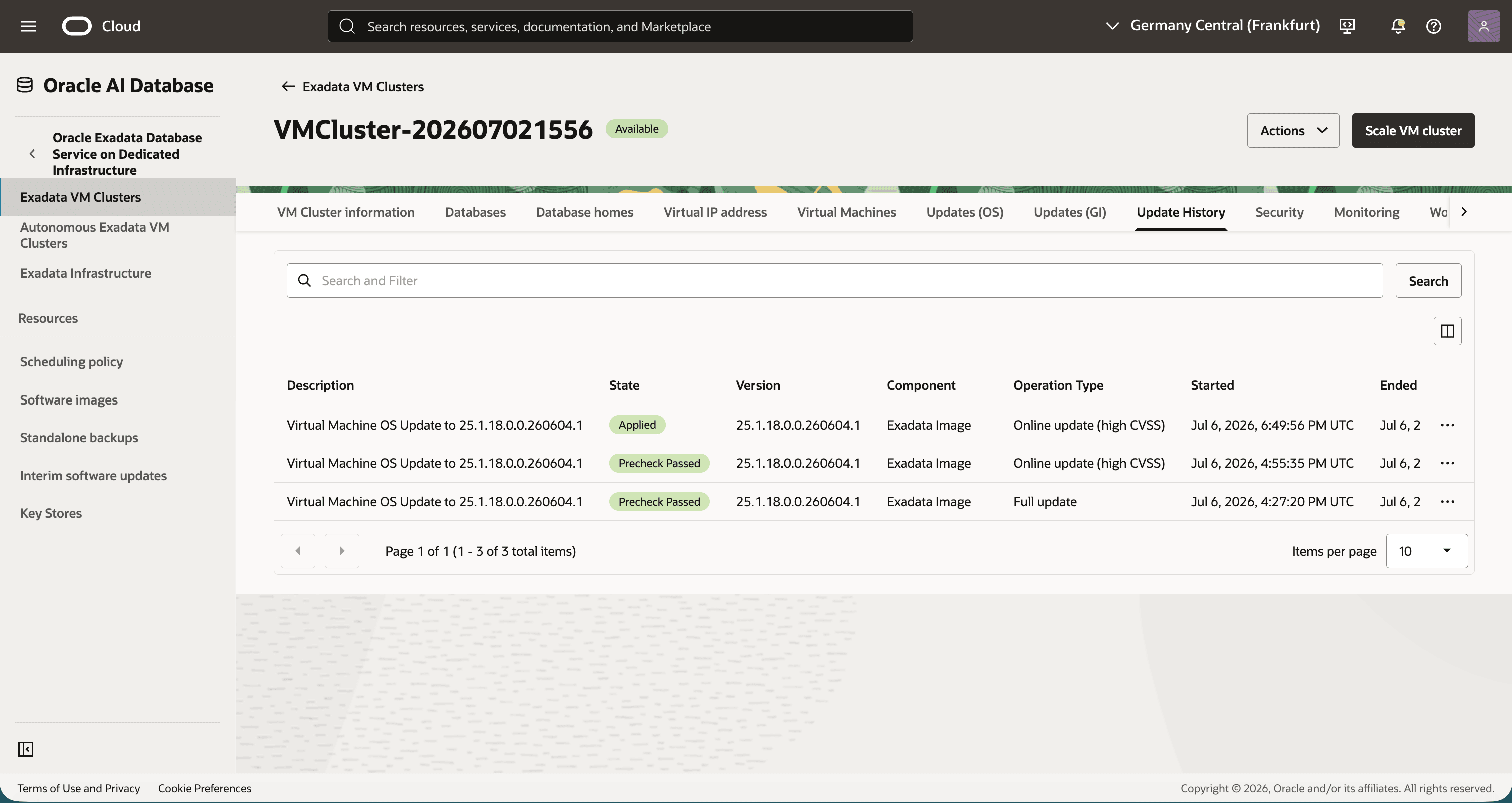Open the user profile avatar
This screenshot has width=1512, height=803.
pyautogui.click(x=1484, y=26)
